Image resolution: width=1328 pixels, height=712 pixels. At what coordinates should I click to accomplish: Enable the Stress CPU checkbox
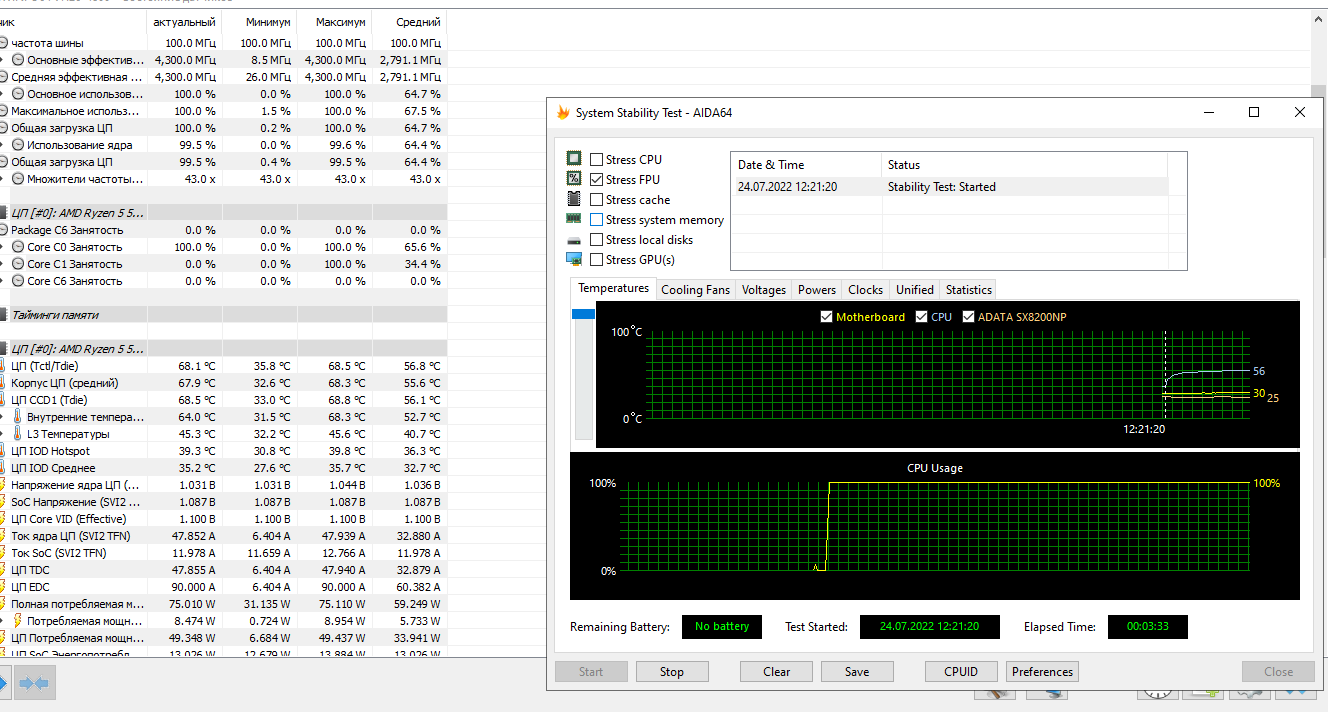(596, 159)
